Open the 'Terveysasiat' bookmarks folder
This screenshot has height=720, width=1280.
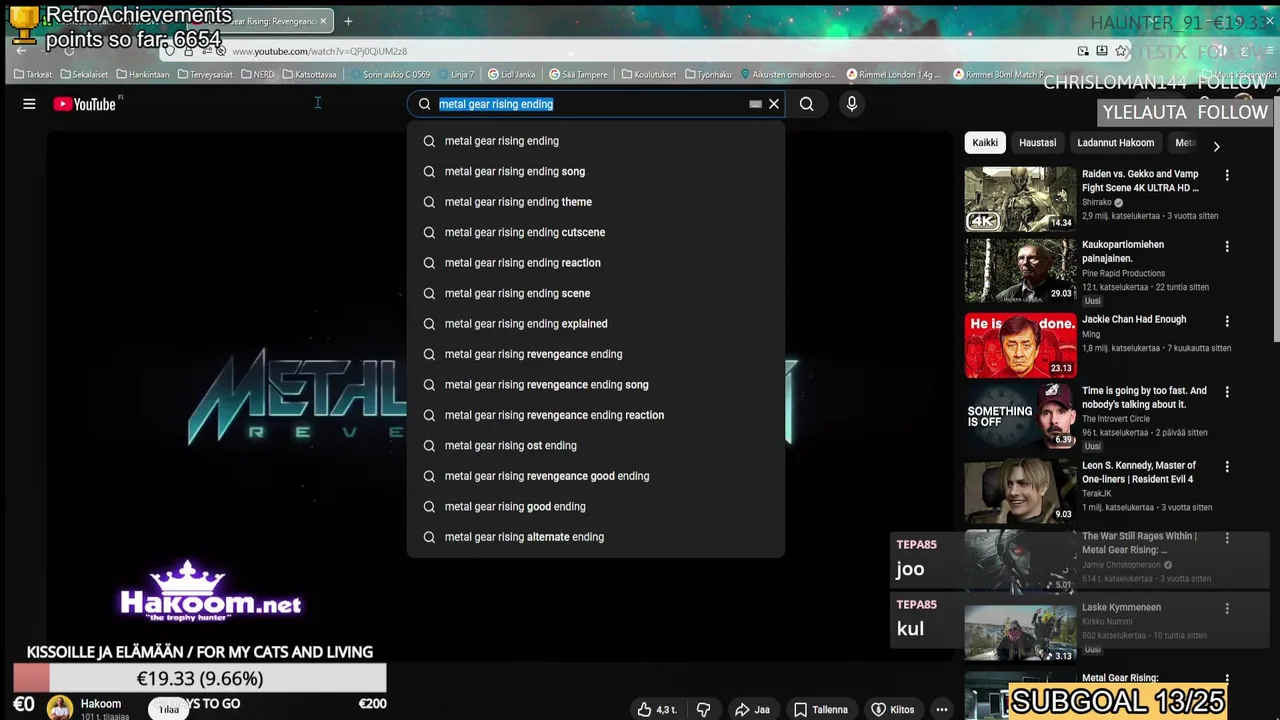[205, 74]
